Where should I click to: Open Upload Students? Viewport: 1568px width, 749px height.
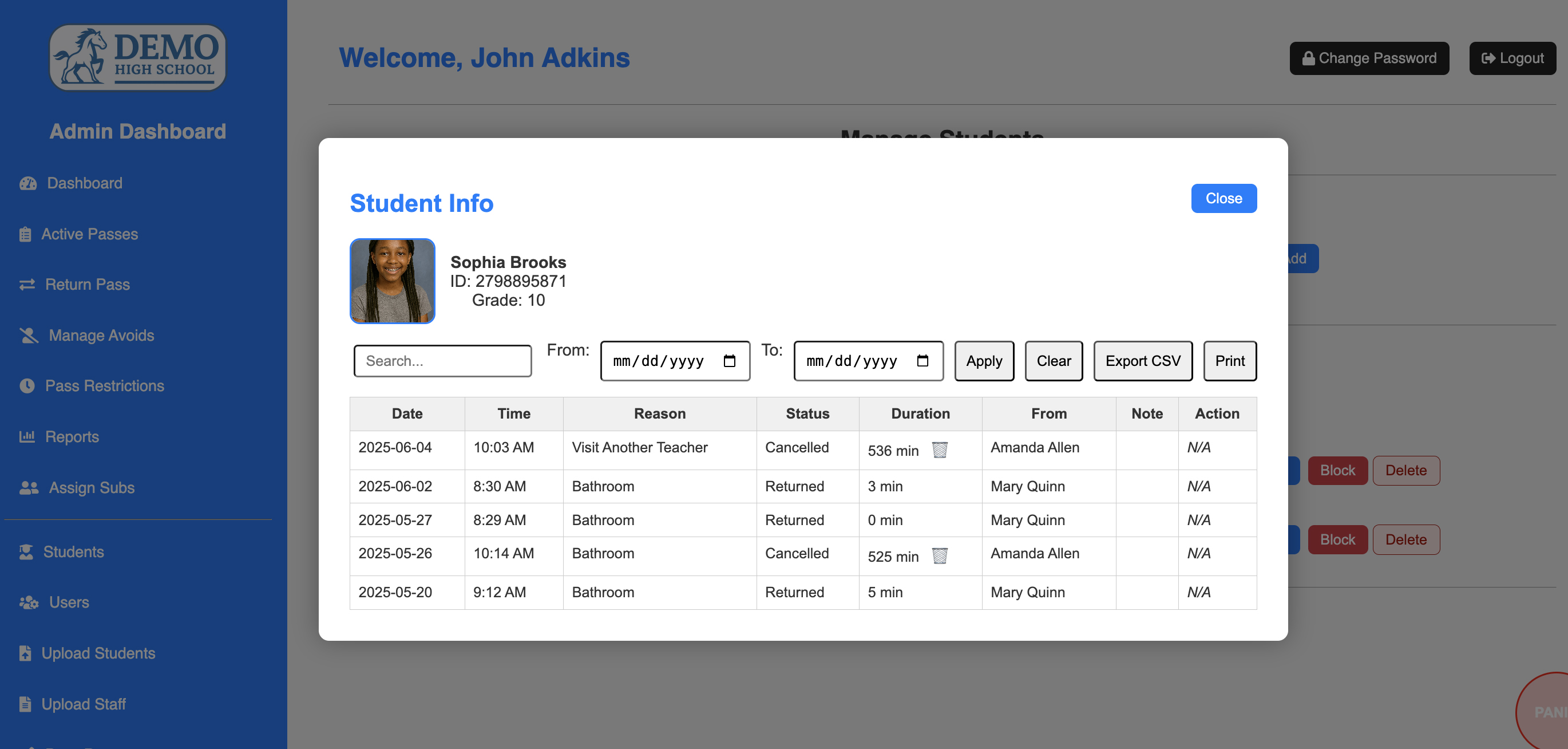[x=98, y=653]
